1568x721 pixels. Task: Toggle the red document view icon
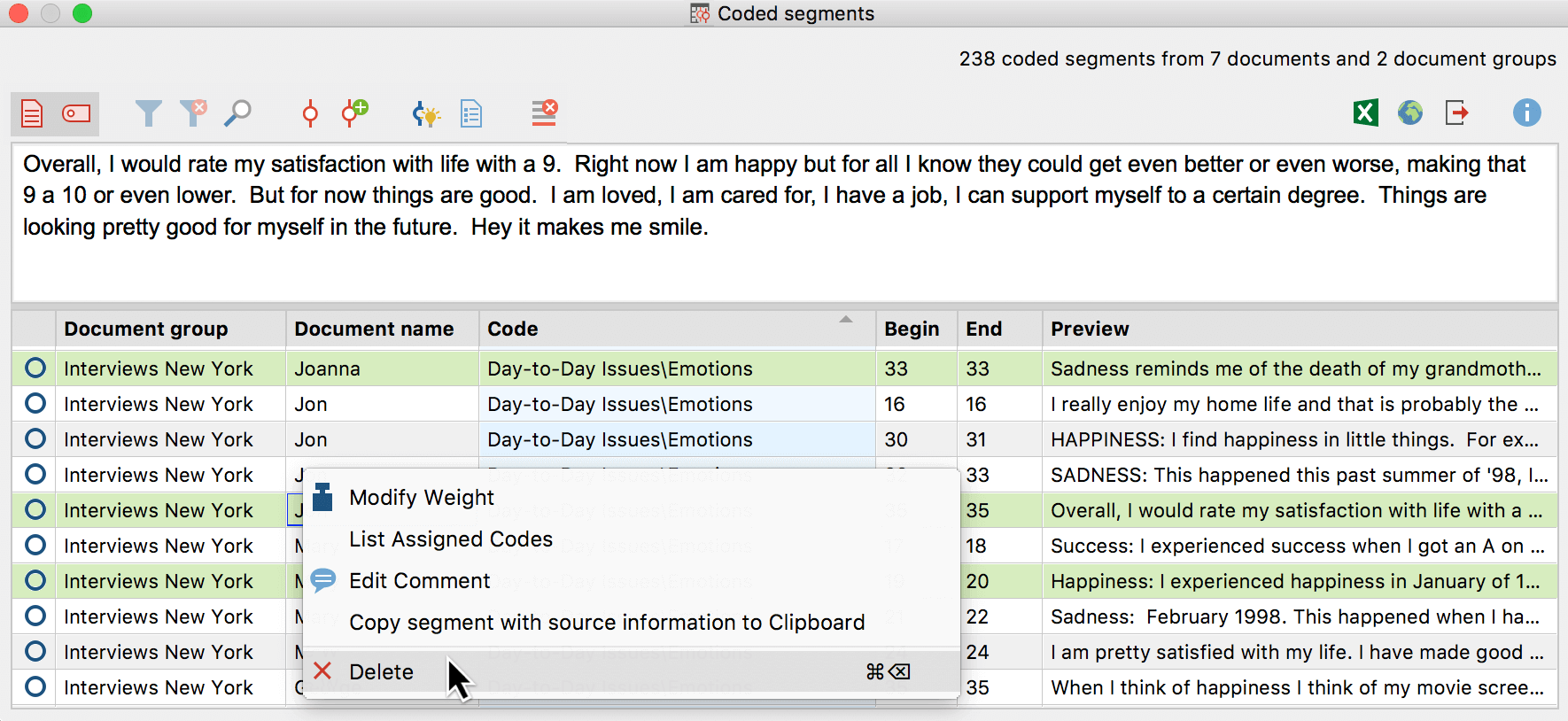pyautogui.click(x=32, y=114)
